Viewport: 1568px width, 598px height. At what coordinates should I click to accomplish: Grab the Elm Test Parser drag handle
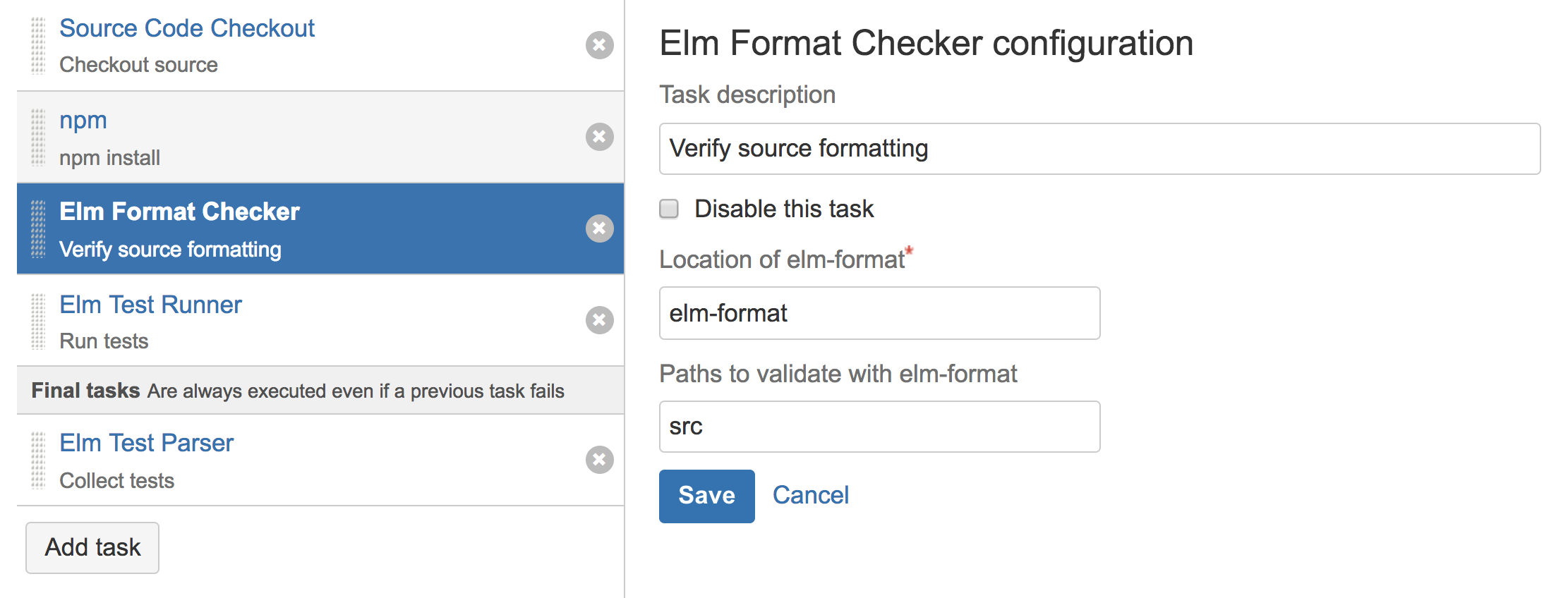click(38, 460)
